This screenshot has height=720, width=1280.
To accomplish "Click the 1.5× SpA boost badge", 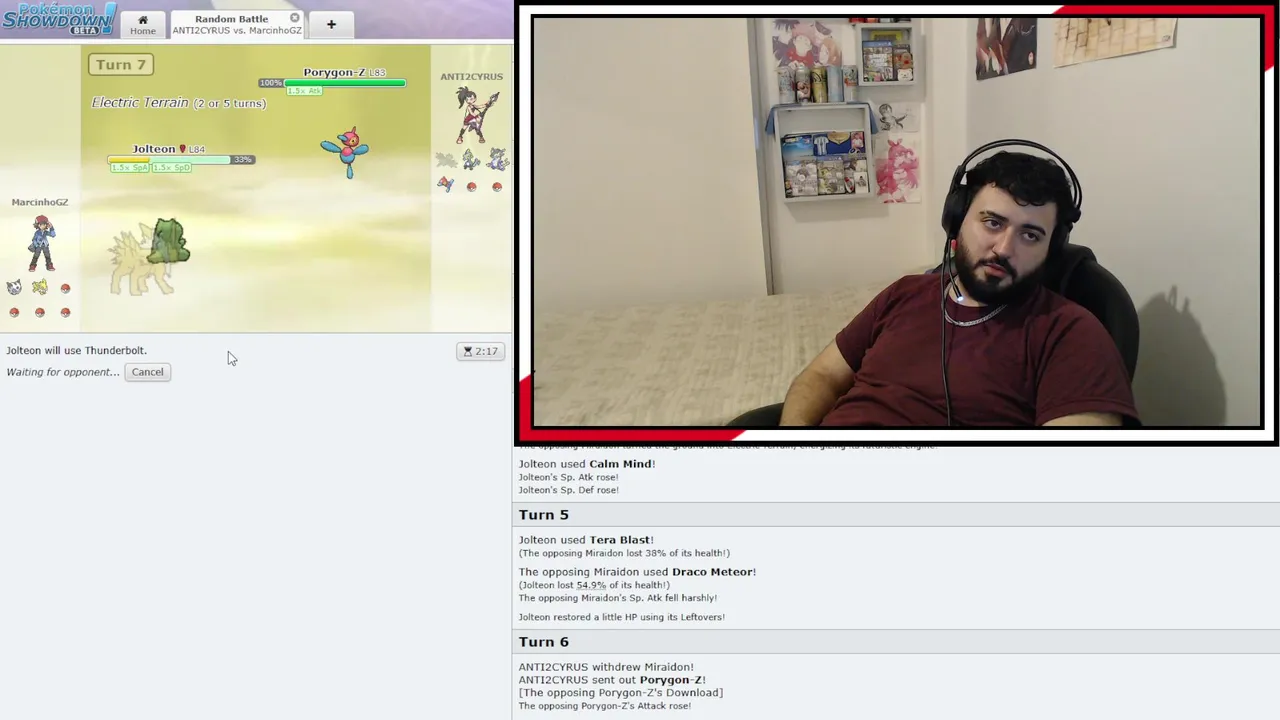I will 129,167.
